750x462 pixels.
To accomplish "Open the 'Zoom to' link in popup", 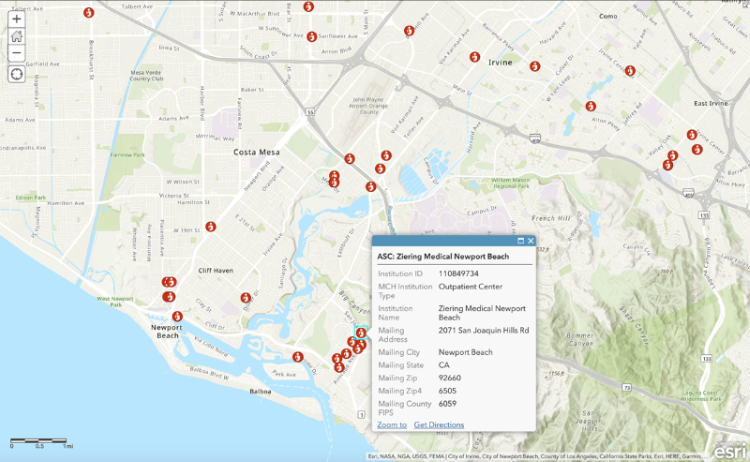I will pos(392,425).
